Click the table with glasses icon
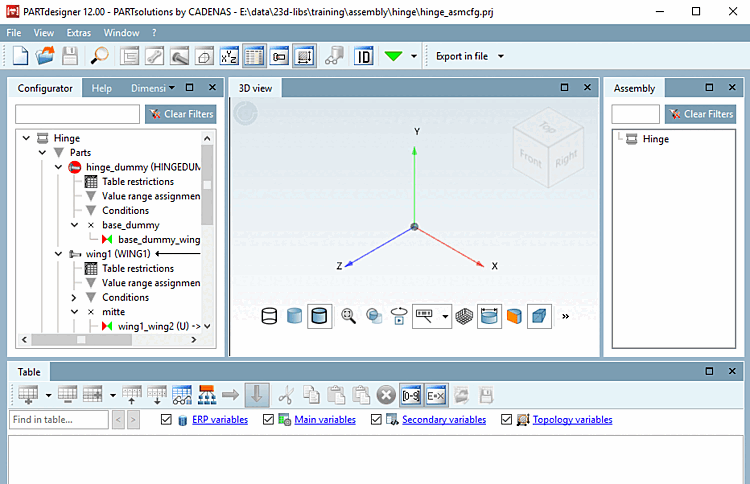This screenshot has height=484, width=750. pos(182,395)
